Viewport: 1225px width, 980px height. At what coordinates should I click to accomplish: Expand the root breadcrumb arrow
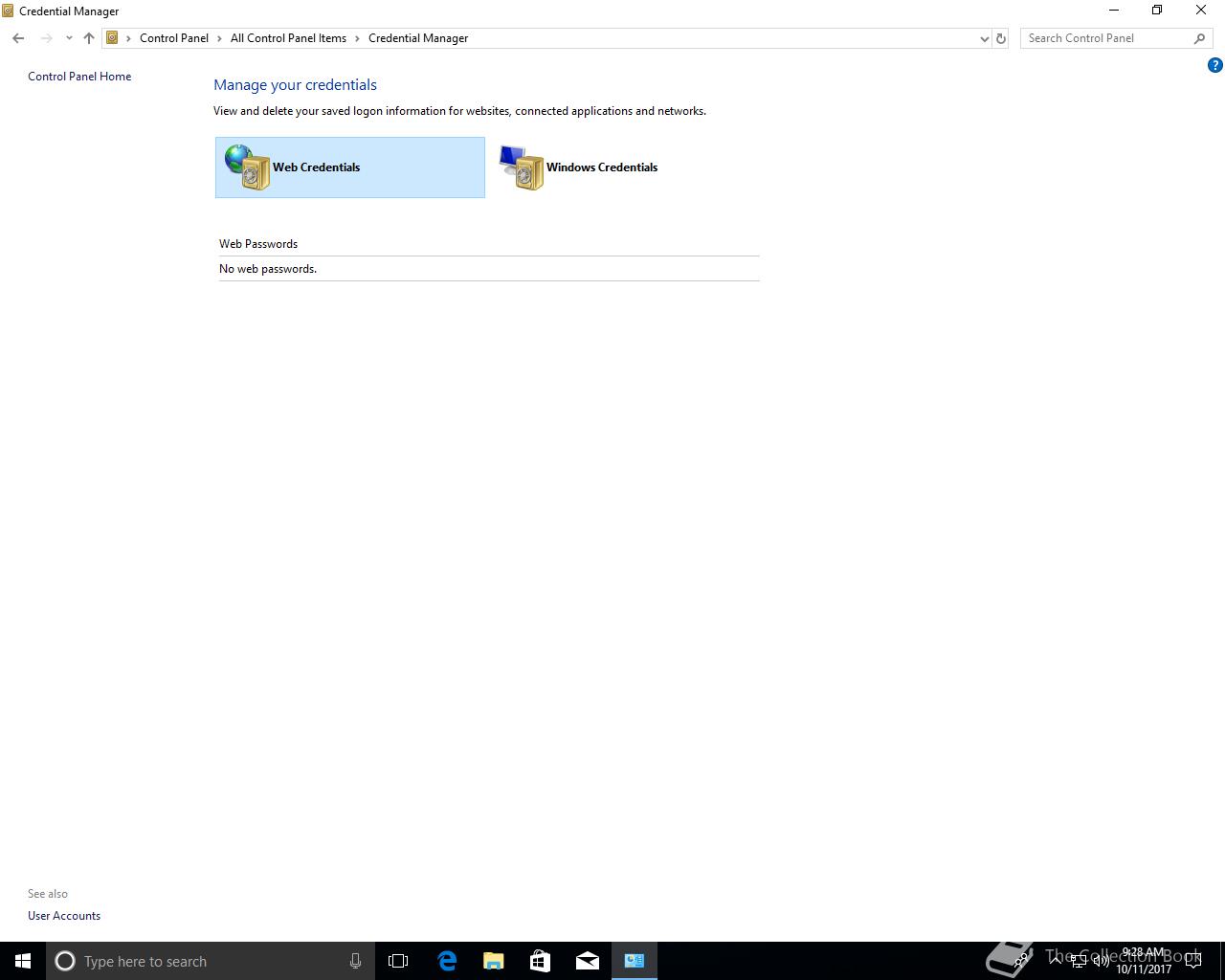[x=129, y=38]
